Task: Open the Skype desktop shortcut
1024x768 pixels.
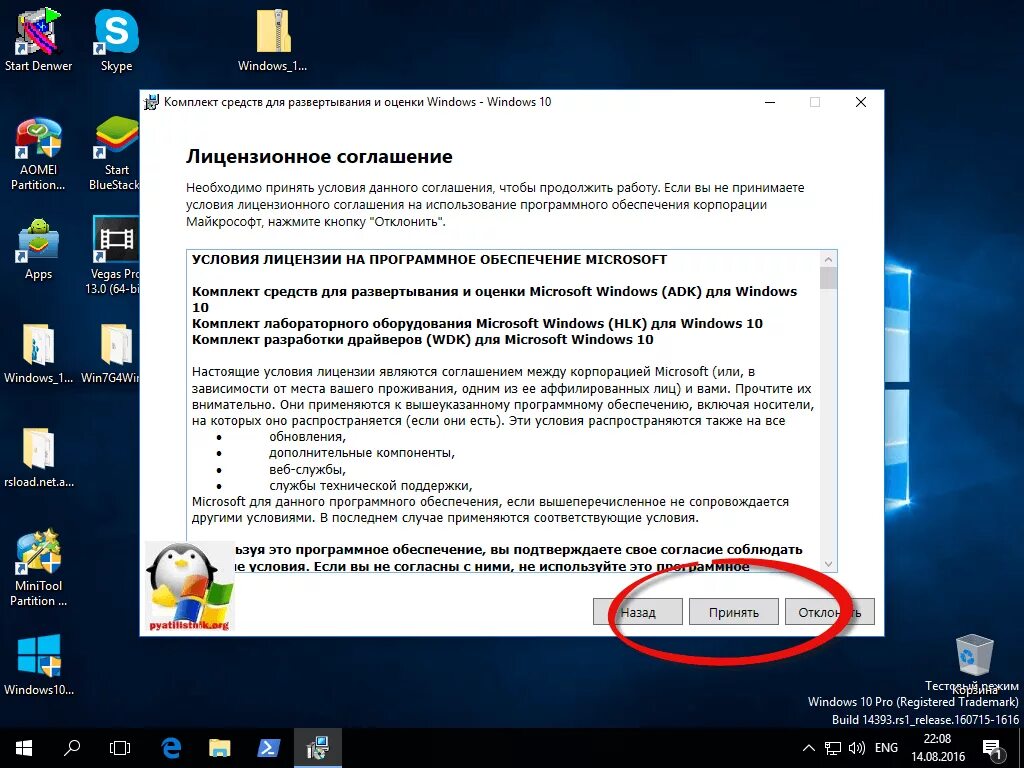Action: pyautogui.click(x=116, y=38)
